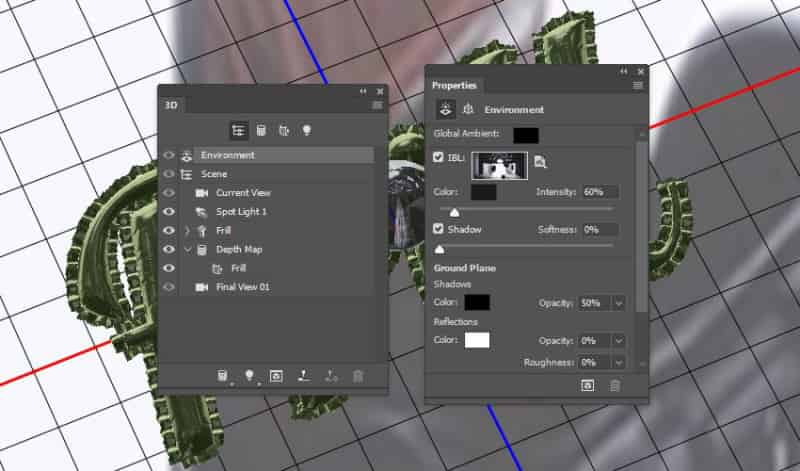
Task: Uncheck the Shadow checkbox
Action: pyautogui.click(x=438, y=229)
